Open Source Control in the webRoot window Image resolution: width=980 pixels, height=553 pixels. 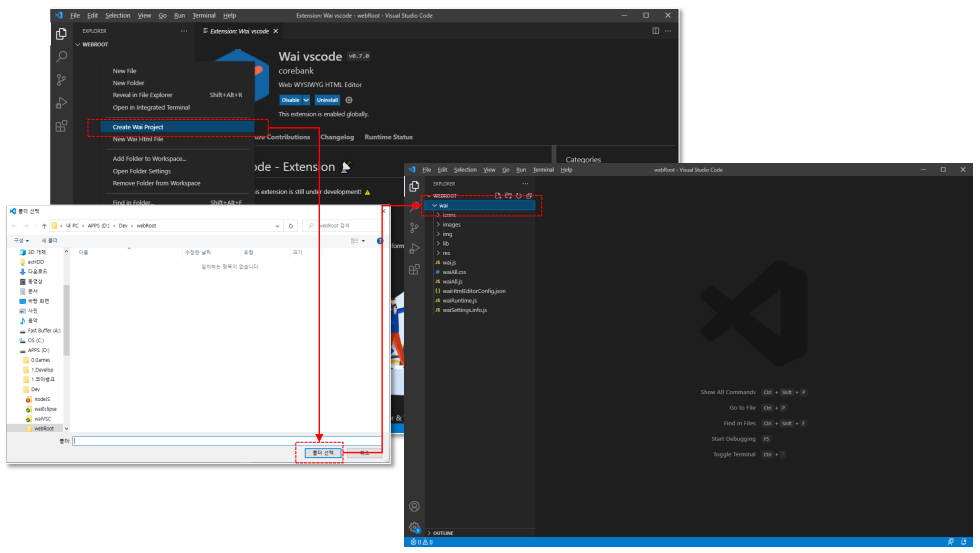pyautogui.click(x=414, y=228)
